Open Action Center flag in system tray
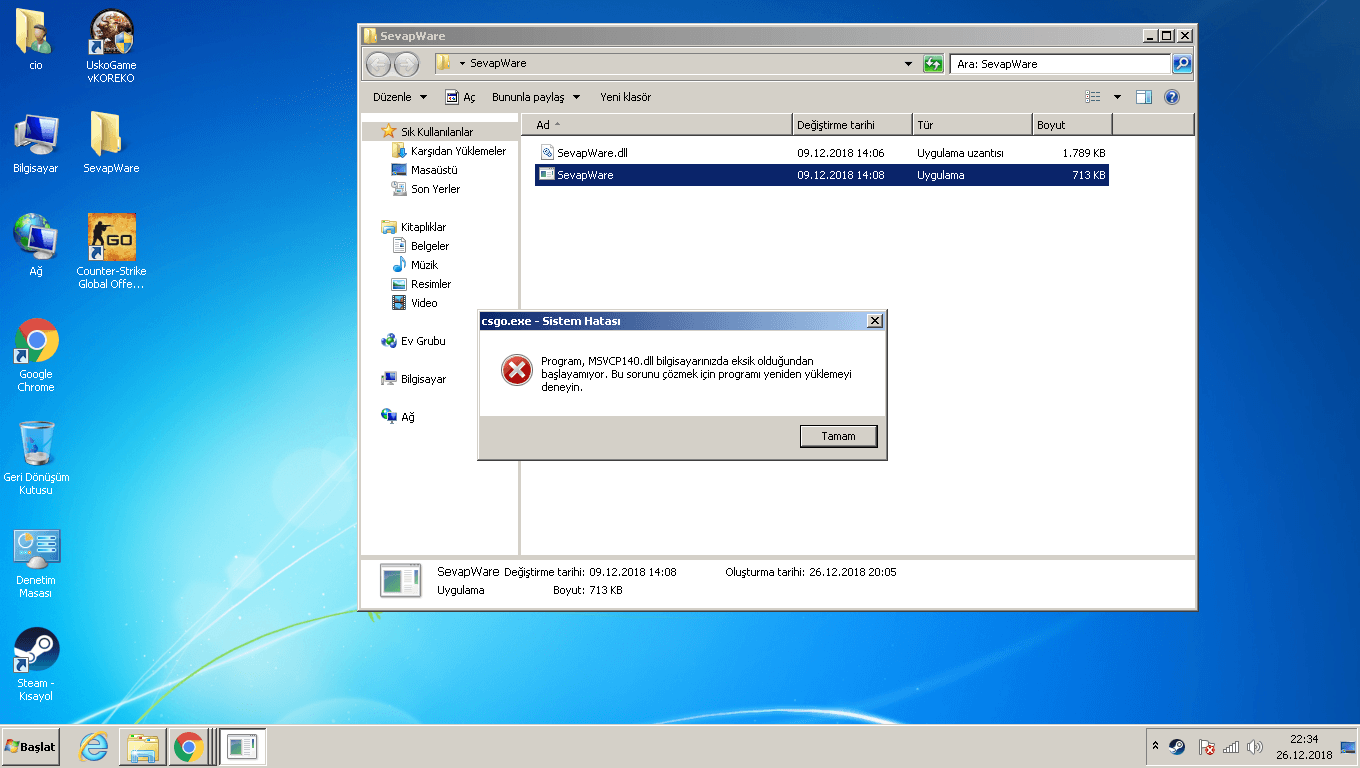This screenshot has width=1360, height=768. pos(1206,747)
